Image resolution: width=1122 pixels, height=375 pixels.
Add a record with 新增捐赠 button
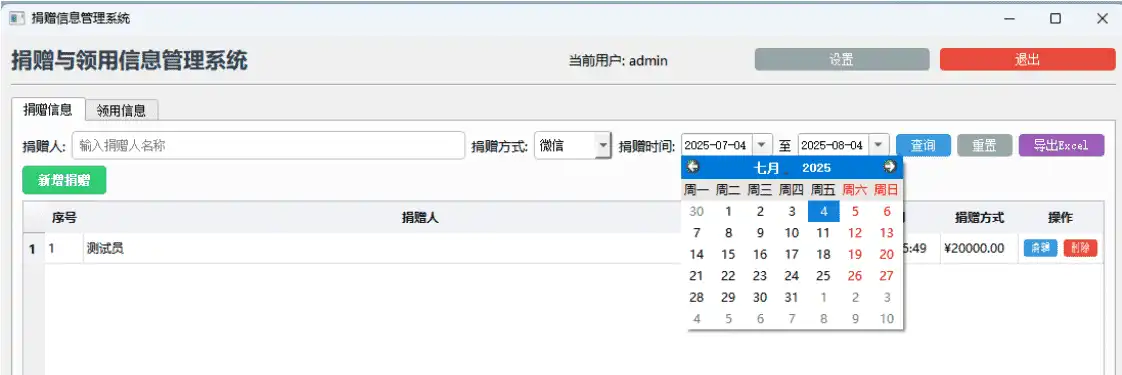[x=64, y=180]
